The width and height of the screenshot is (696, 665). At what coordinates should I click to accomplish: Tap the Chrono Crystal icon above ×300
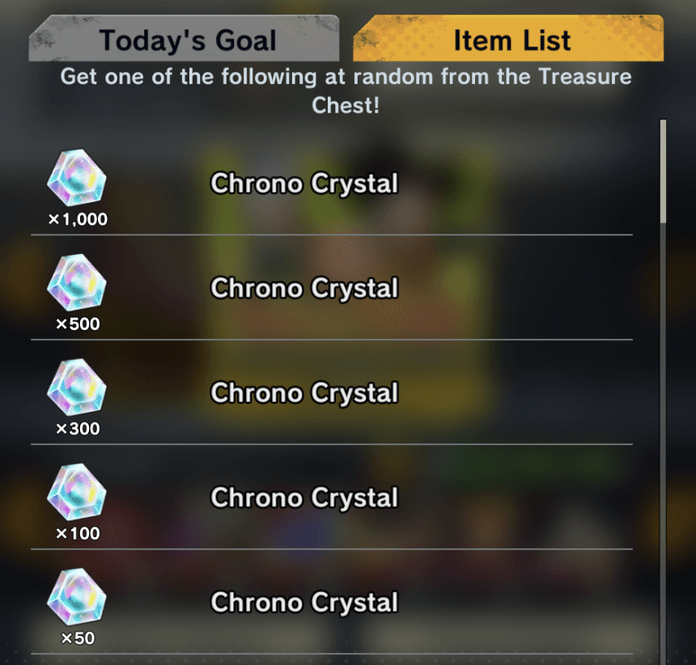[x=77, y=392]
